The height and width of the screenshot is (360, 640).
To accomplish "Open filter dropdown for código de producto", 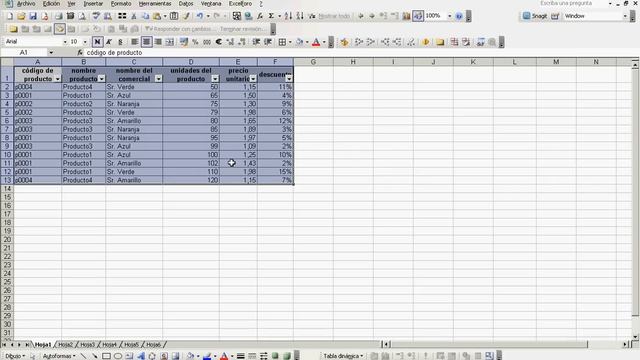I will click(x=58, y=79).
